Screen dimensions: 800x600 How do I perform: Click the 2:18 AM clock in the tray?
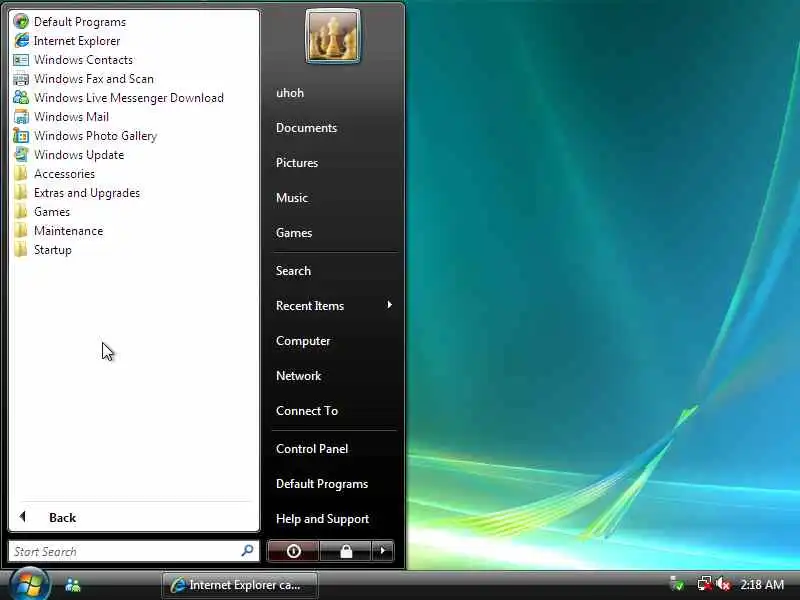pyautogui.click(x=762, y=584)
